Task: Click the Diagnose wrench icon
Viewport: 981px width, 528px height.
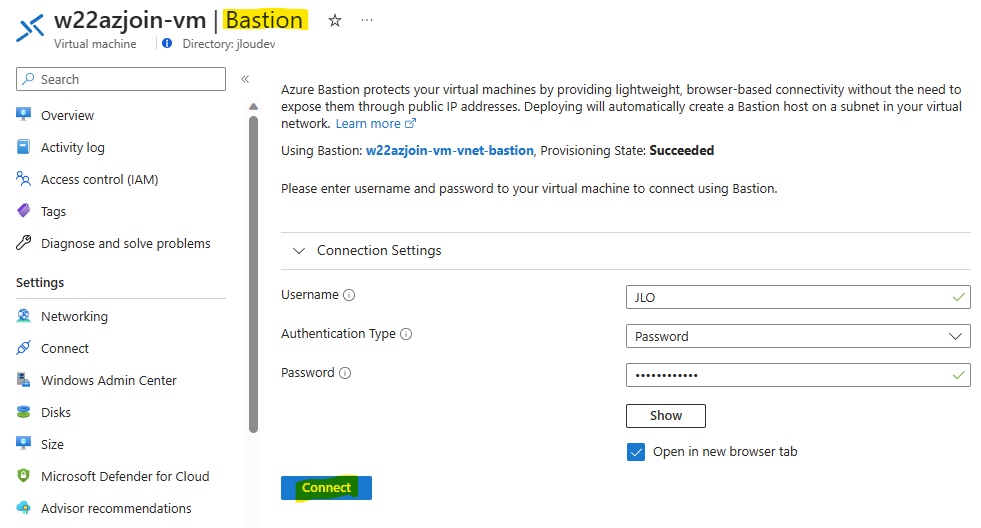Action: pyautogui.click(x=23, y=243)
